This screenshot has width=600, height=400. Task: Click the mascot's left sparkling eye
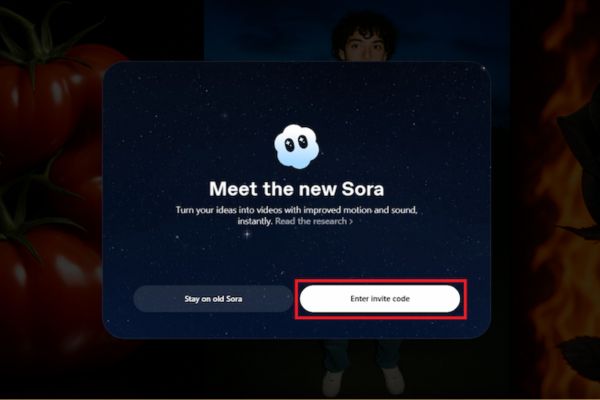tap(290, 144)
